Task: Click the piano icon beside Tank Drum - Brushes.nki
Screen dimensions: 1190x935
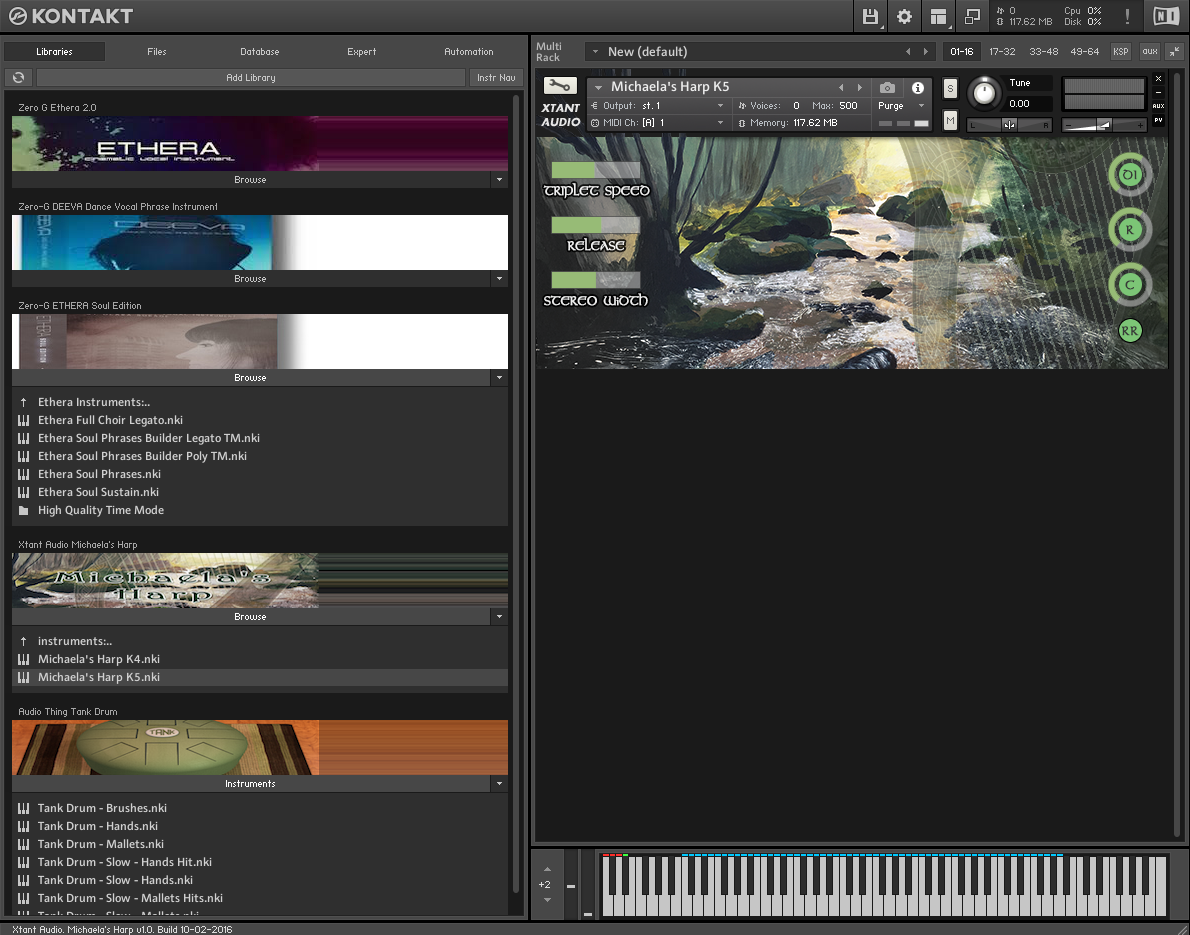Action: click(24, 808)
